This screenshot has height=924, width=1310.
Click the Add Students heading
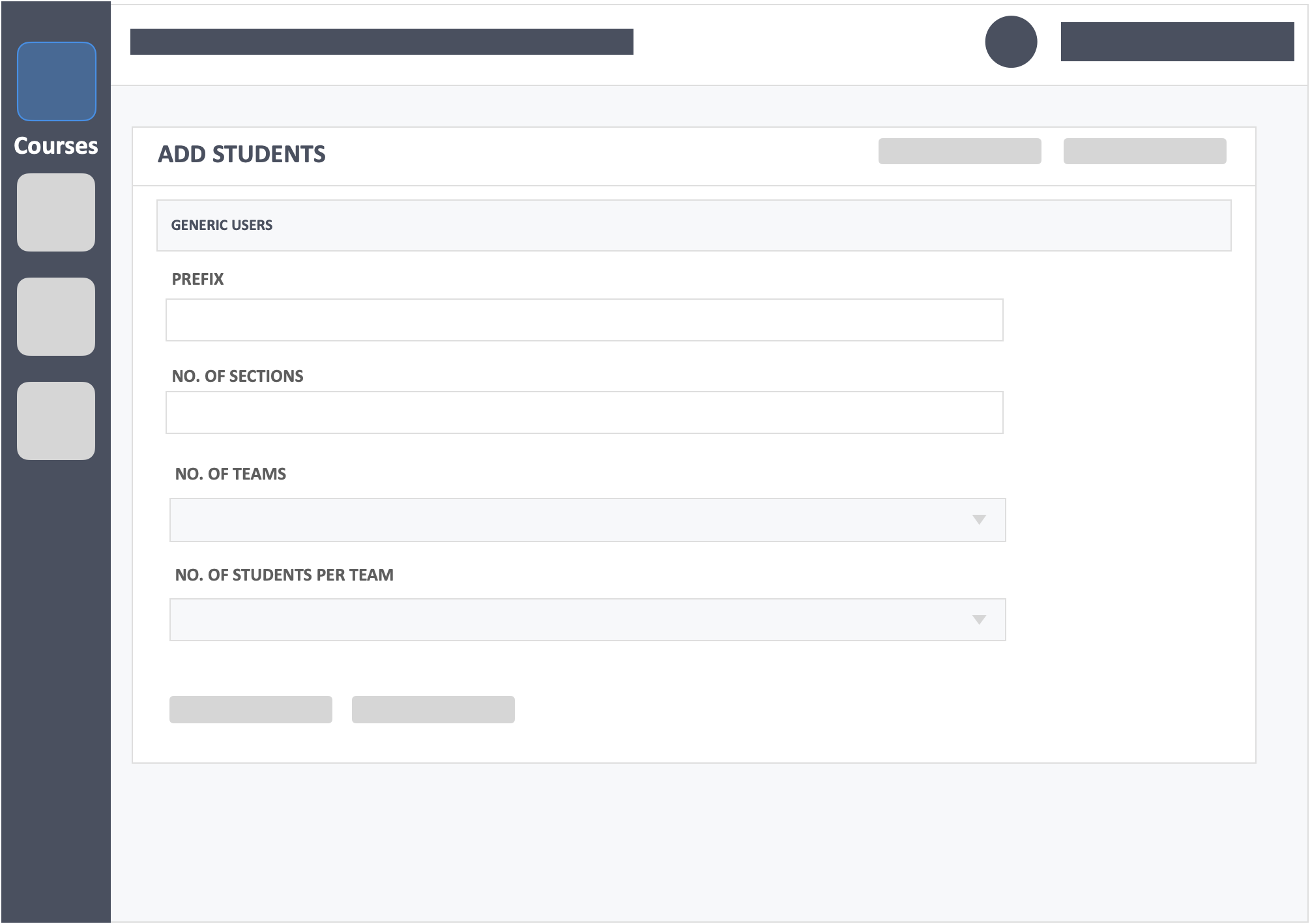click(x=242, y=154)
